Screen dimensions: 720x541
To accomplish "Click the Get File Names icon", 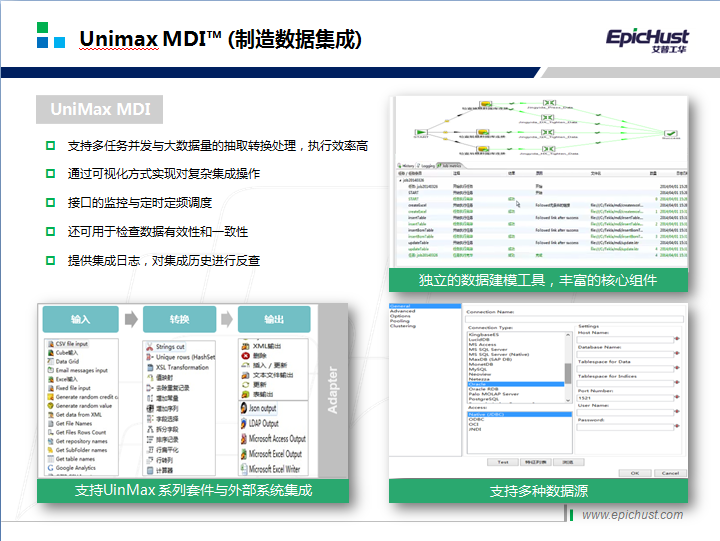I will 51,423.
